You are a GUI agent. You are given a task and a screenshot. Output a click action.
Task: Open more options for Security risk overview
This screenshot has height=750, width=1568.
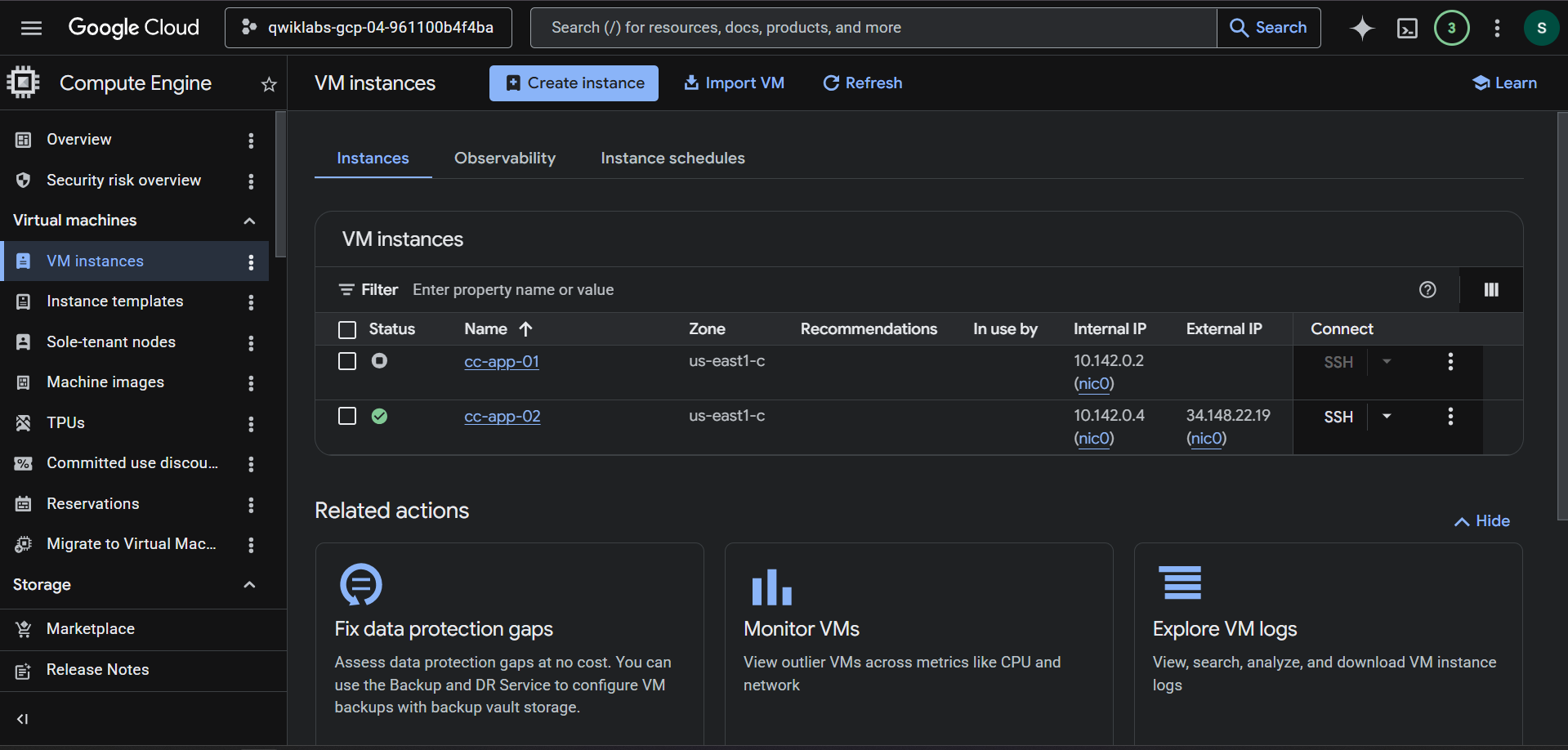(x=251, y=181)
